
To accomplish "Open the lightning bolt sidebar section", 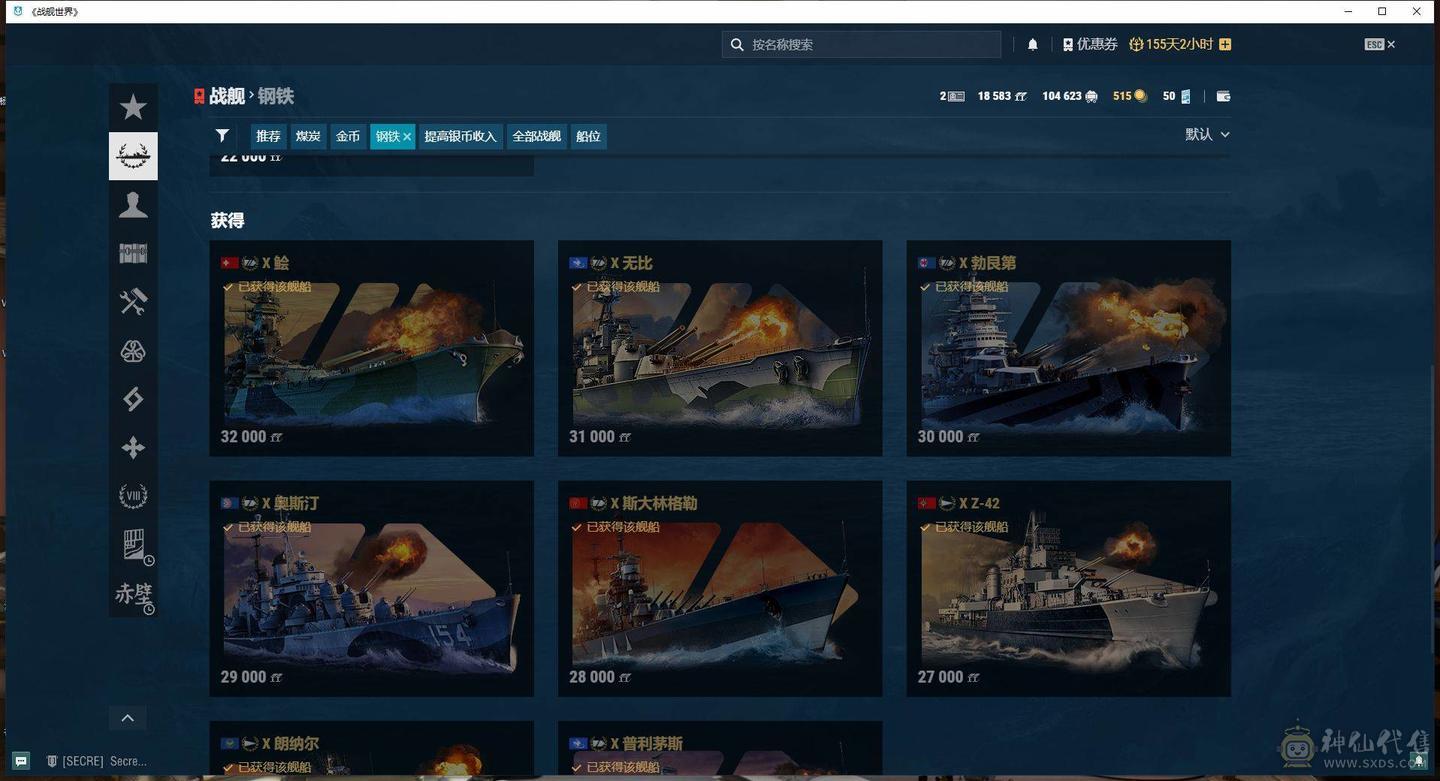I will tap(133, 399).
